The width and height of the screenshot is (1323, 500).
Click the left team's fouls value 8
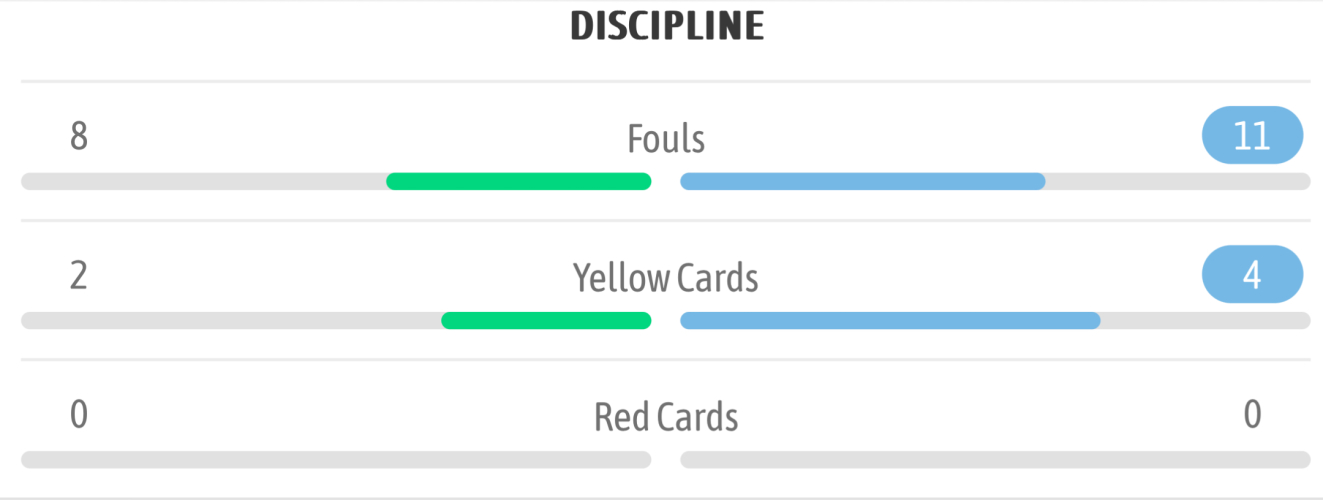pyautogui.click(x=79, y=136)
